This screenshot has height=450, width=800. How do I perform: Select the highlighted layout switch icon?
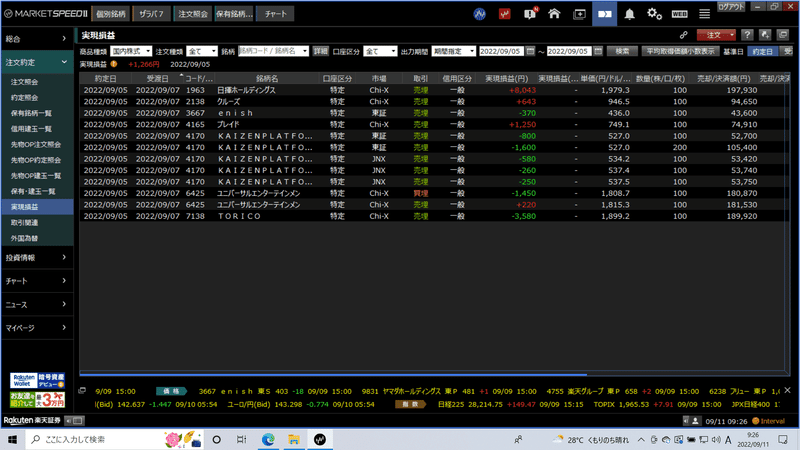point(605,14)
